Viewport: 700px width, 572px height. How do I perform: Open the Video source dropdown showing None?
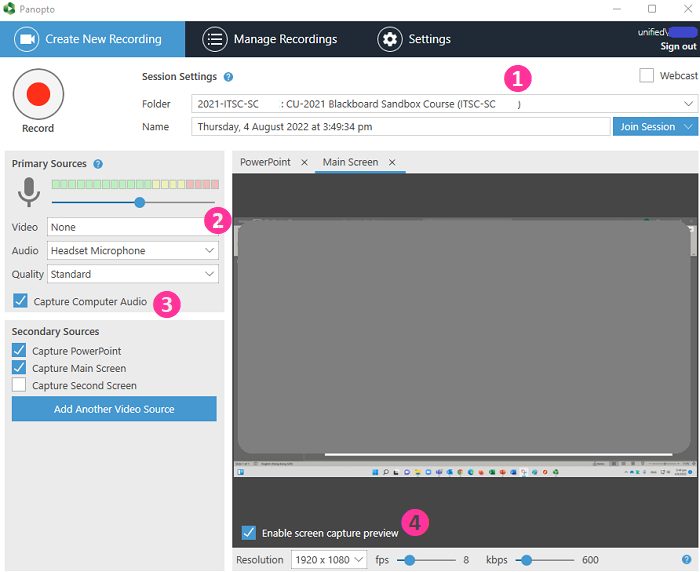[133, 227]
